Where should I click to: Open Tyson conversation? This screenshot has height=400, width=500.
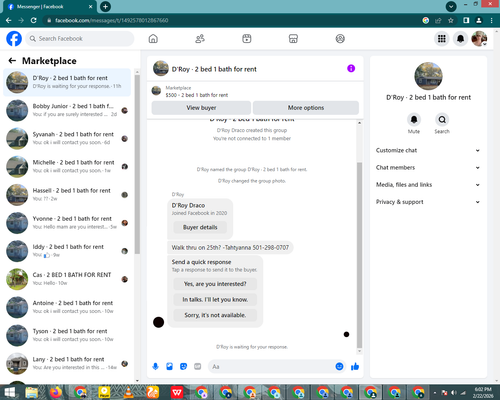pyautogui.click(x=67, y=335)
